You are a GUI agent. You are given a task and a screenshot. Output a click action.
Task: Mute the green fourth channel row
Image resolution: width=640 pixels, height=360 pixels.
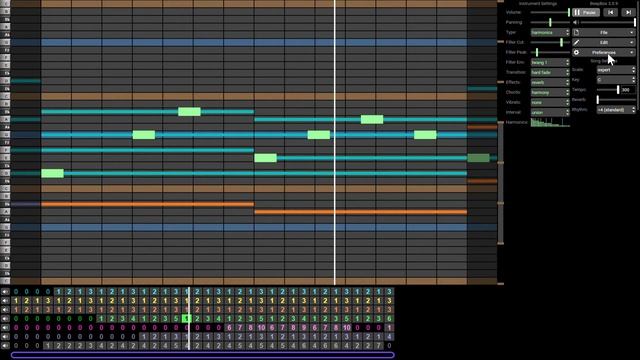click(5, 318)
